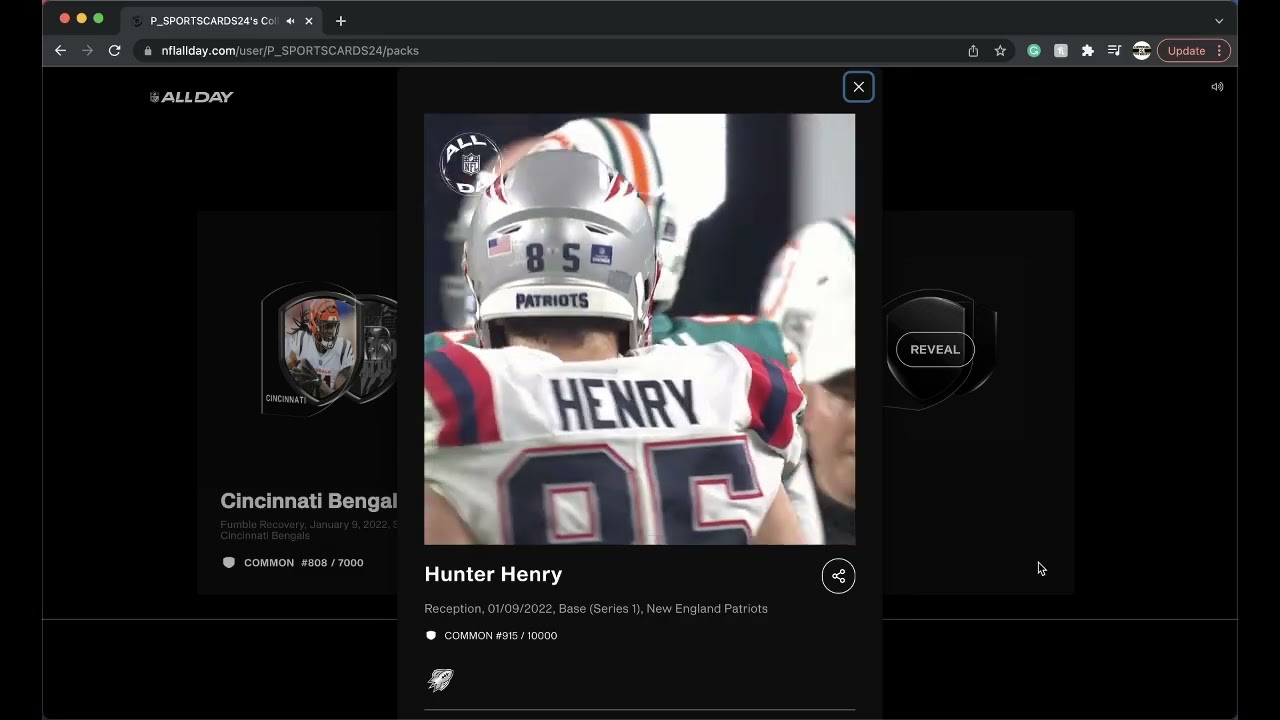Click the Hunter Henry player name
The width and height of the screenshot is (1280, 720).
493,574
